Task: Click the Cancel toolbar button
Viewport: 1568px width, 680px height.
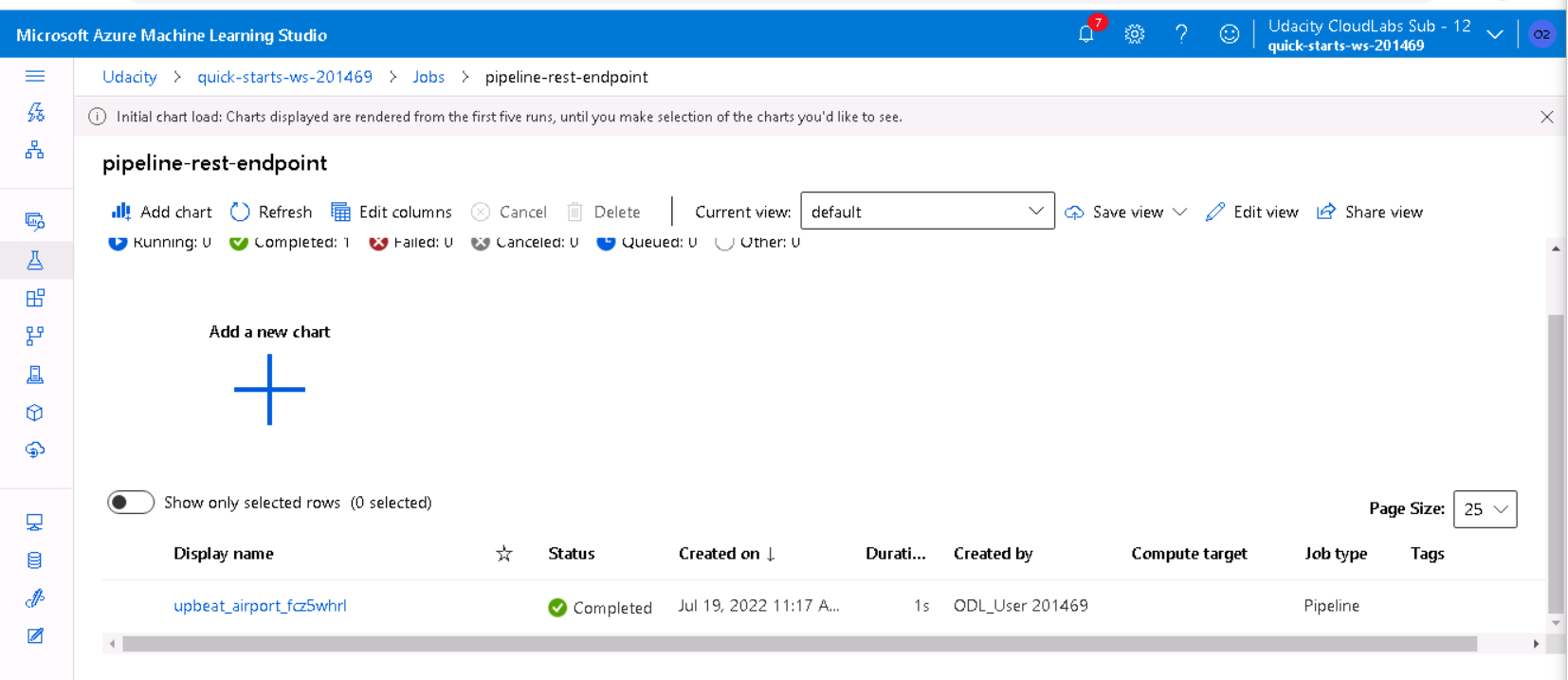Action: 509,211
